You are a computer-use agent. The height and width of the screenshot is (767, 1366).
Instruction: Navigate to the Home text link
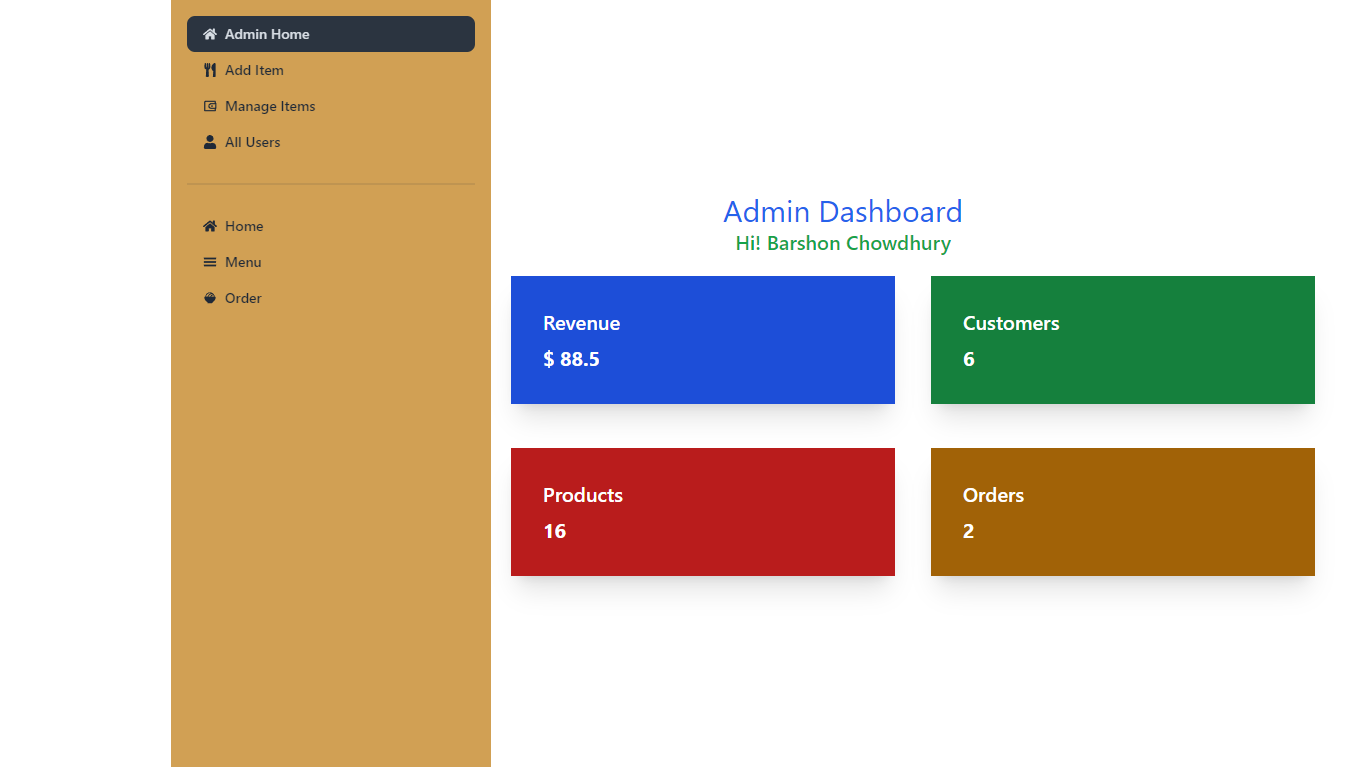pos(244,226)
